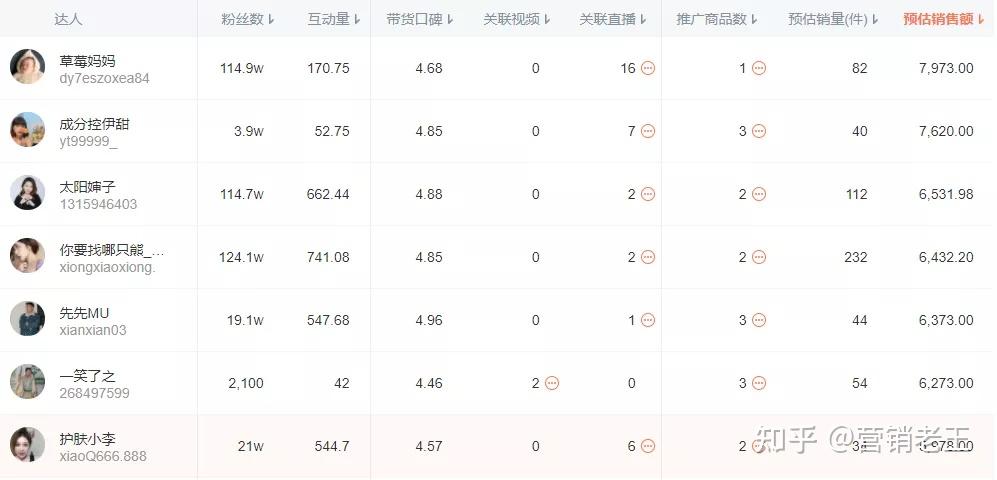Open 先先MU influencer name link
Image resolution: width=997 pixels, height=480 pixels.
pos(85,313)
